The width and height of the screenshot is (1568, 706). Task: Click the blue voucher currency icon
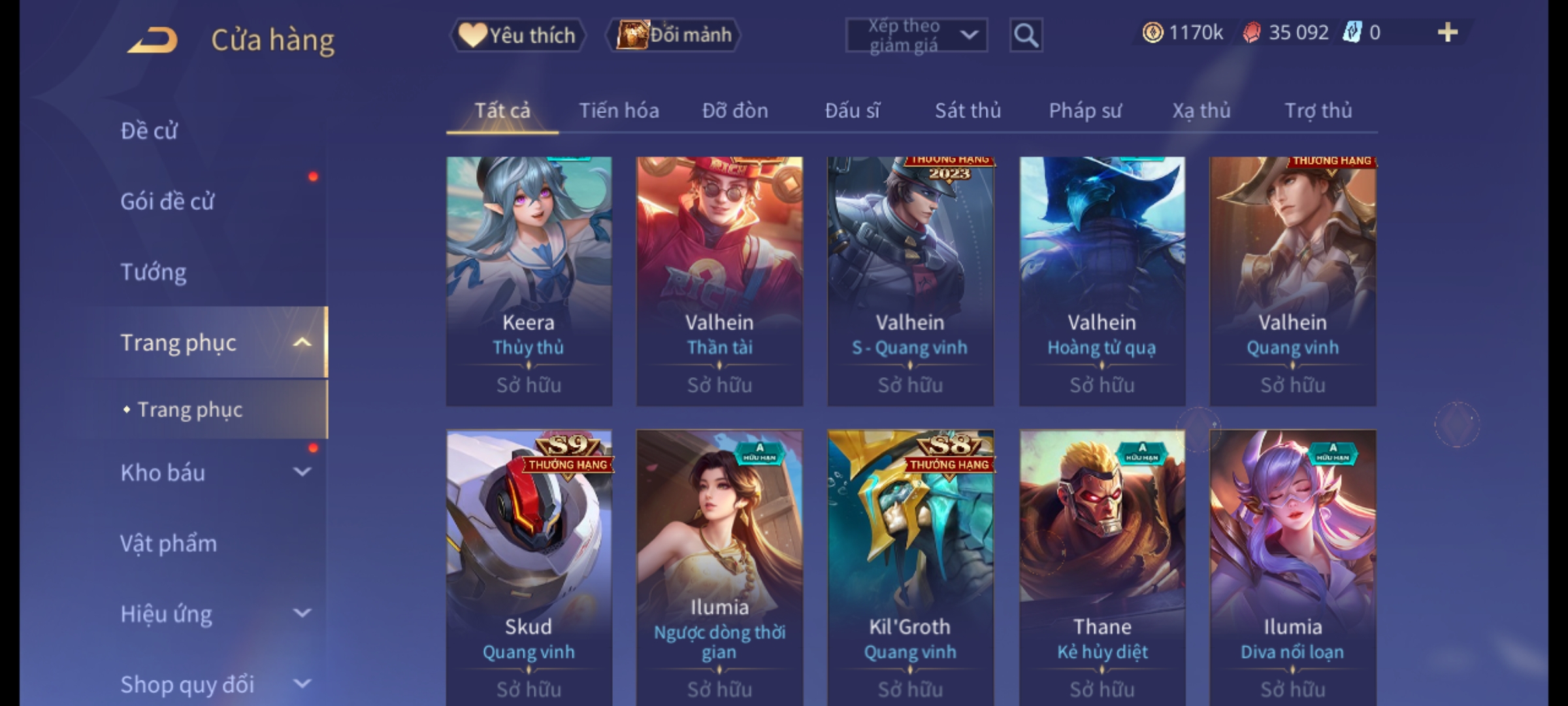1352,32
